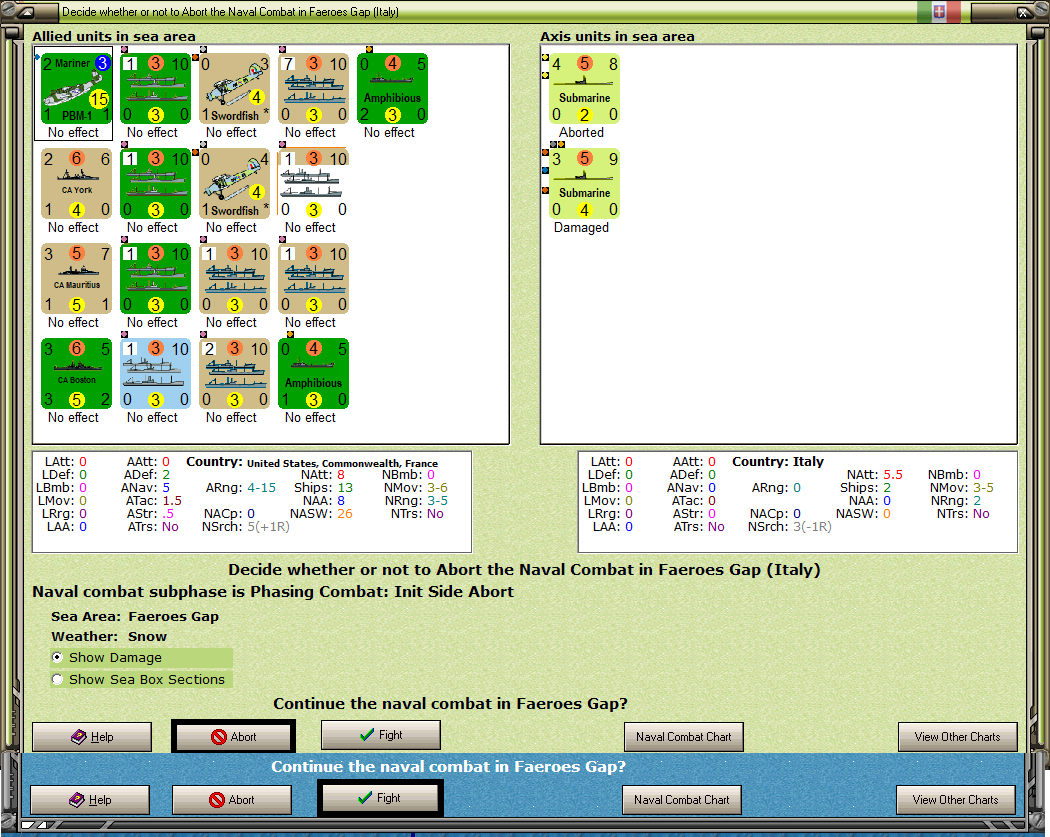
Task: Choose the Show Sea Box Sections option
Action: (58, 679)
